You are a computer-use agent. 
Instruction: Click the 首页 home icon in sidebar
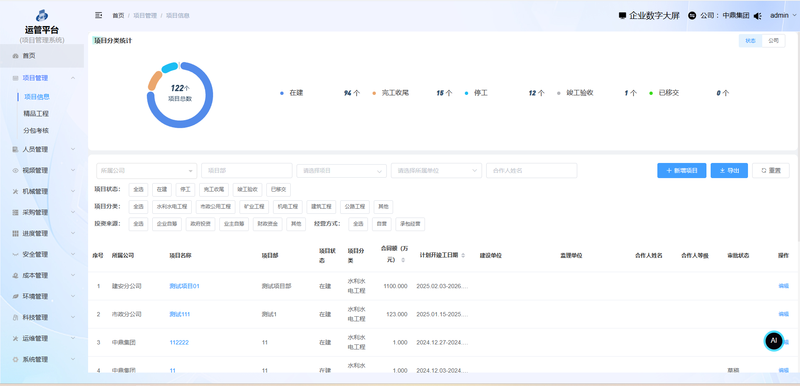[x=15, y=56]
